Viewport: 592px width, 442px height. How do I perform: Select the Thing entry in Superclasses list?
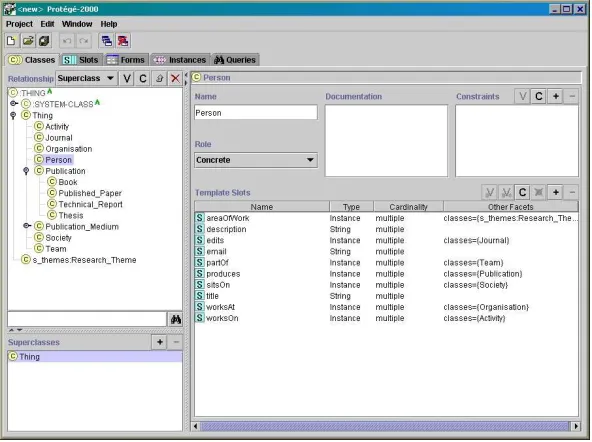pos(95,357)
